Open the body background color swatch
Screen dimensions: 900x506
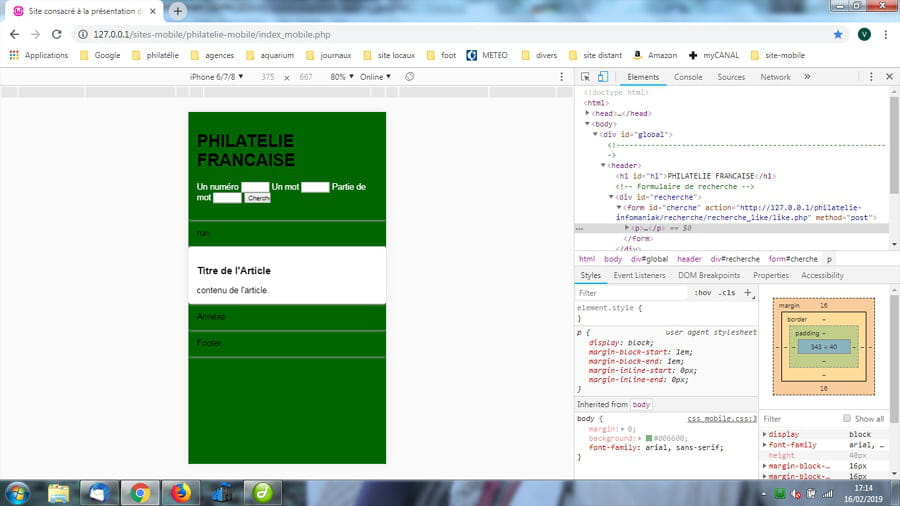click(649, 438)
